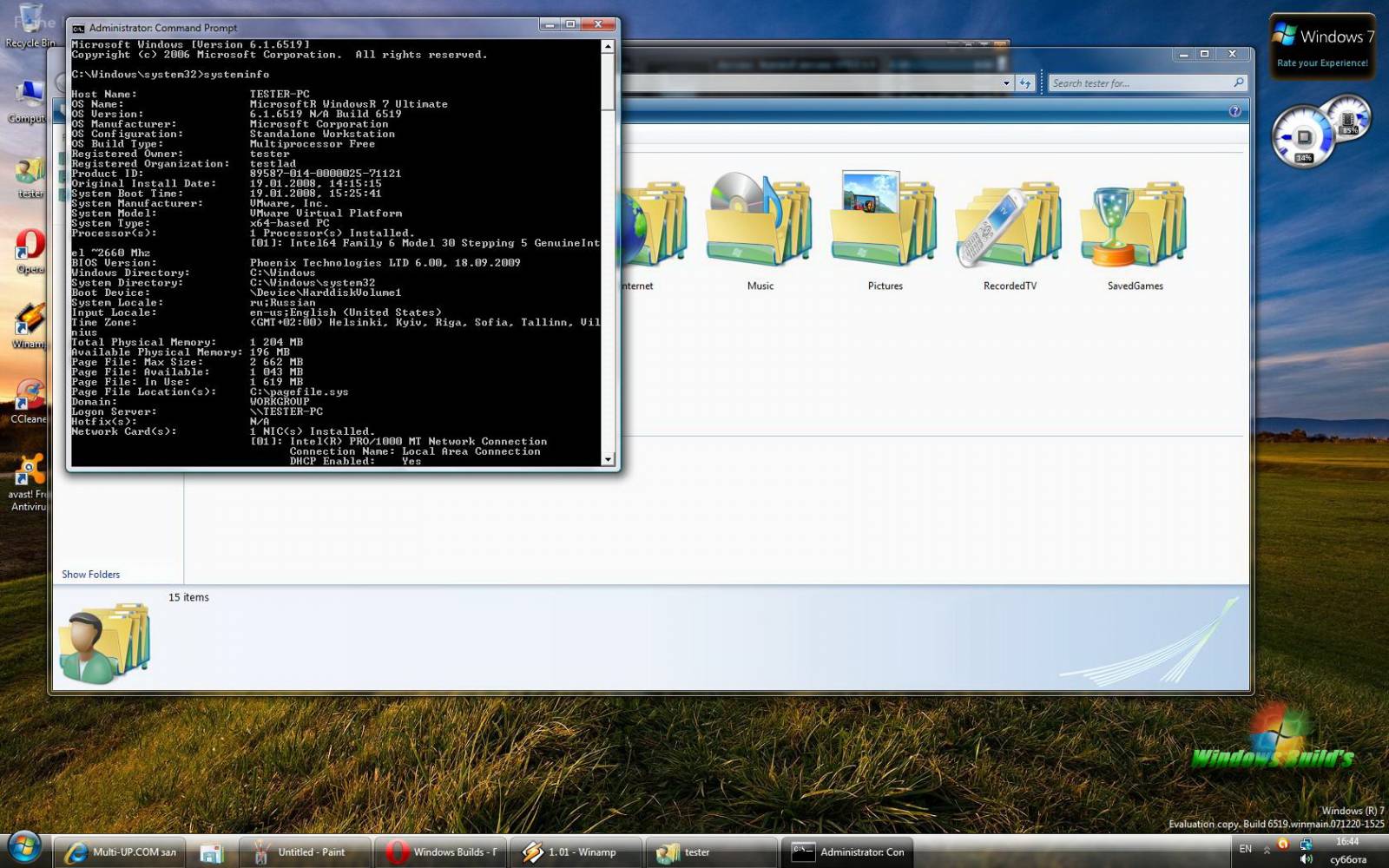Select the Recycle Bin desktop icon
Screen dimensions: 1389x868
click(x=30, y=26)
